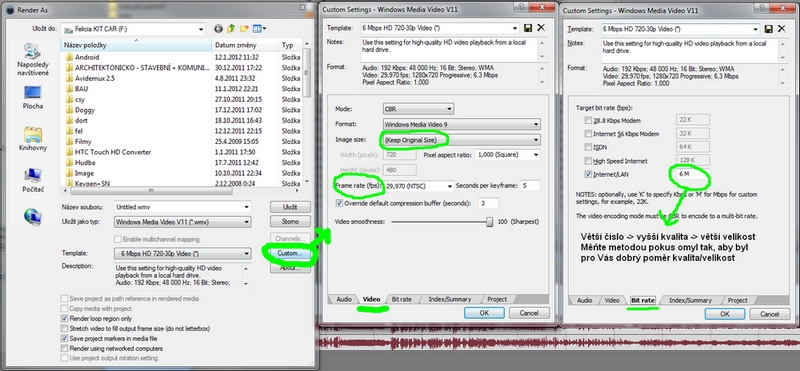Screen dimensions: 800x371
Task: Click the Back navigation icon in Render As
Action: [x=219, y=29]
